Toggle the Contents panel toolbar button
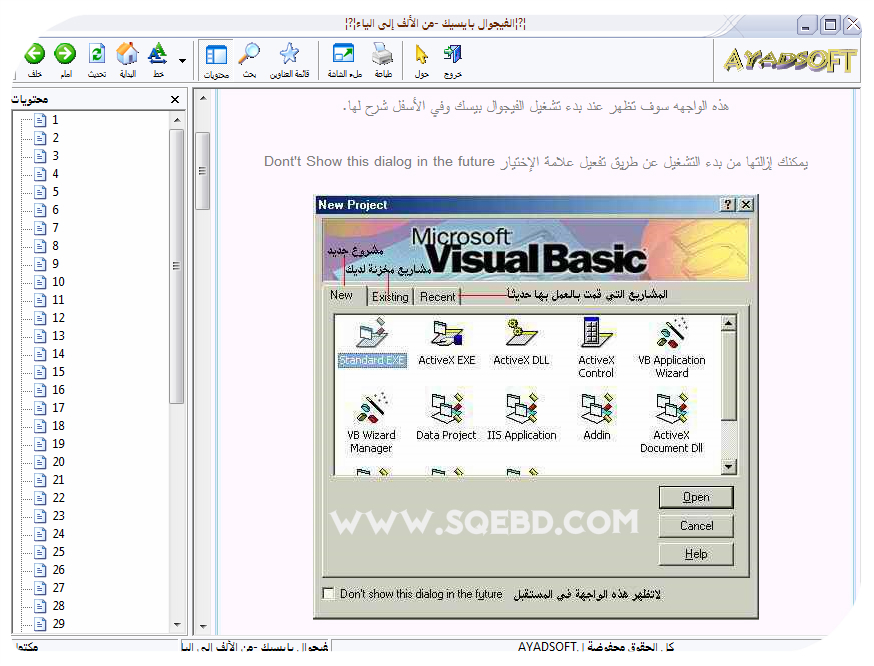This screenshot has height=666, width=874. 216,55
